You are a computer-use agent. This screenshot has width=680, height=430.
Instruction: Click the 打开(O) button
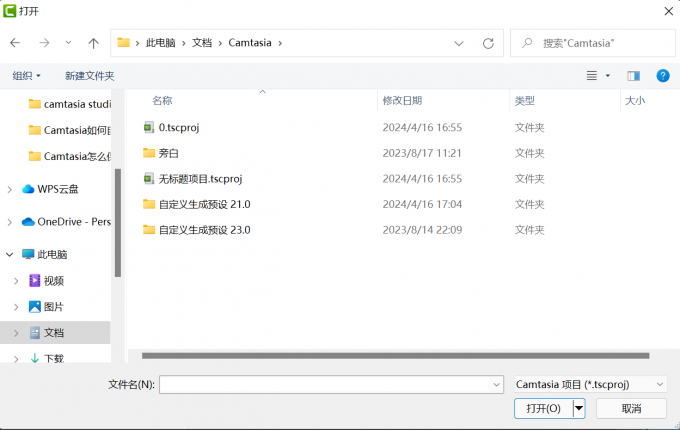(x=543, y=408)
